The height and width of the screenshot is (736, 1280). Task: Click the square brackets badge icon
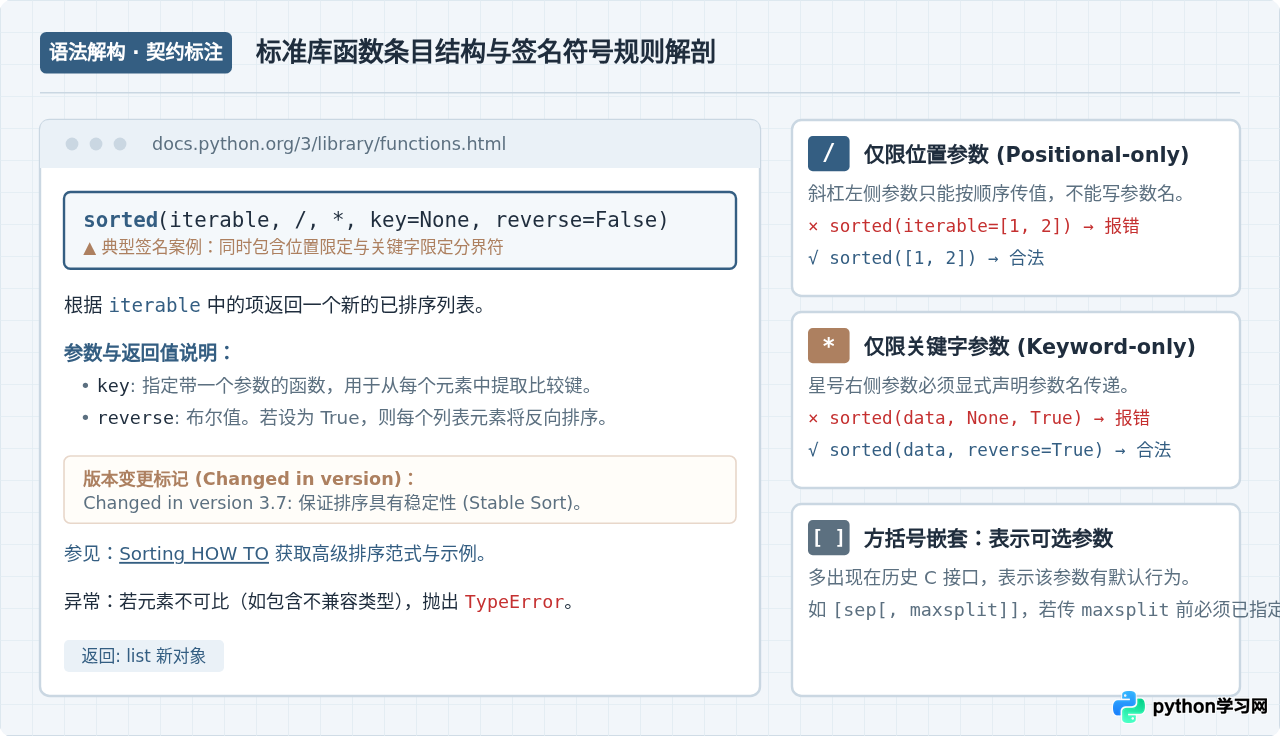point(829,538)
